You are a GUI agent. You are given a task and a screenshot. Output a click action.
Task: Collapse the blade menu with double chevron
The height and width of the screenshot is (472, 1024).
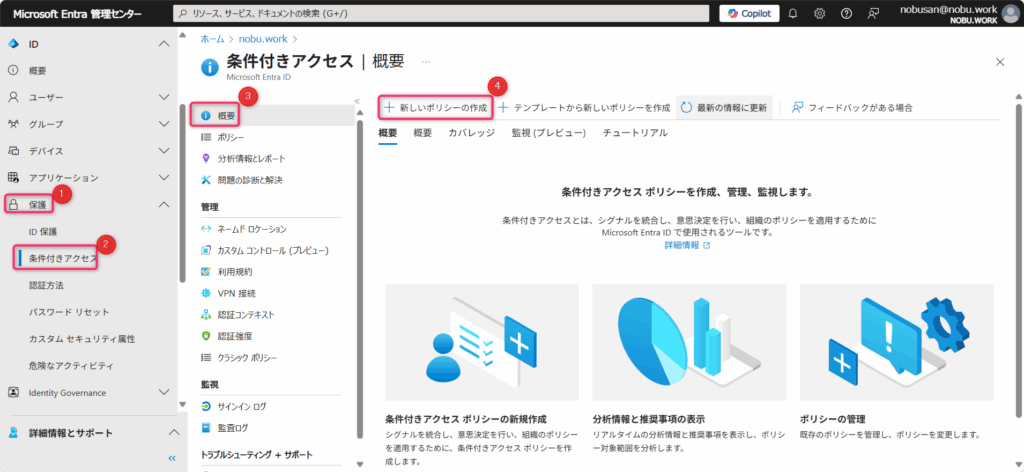click(x=357, y=101)
